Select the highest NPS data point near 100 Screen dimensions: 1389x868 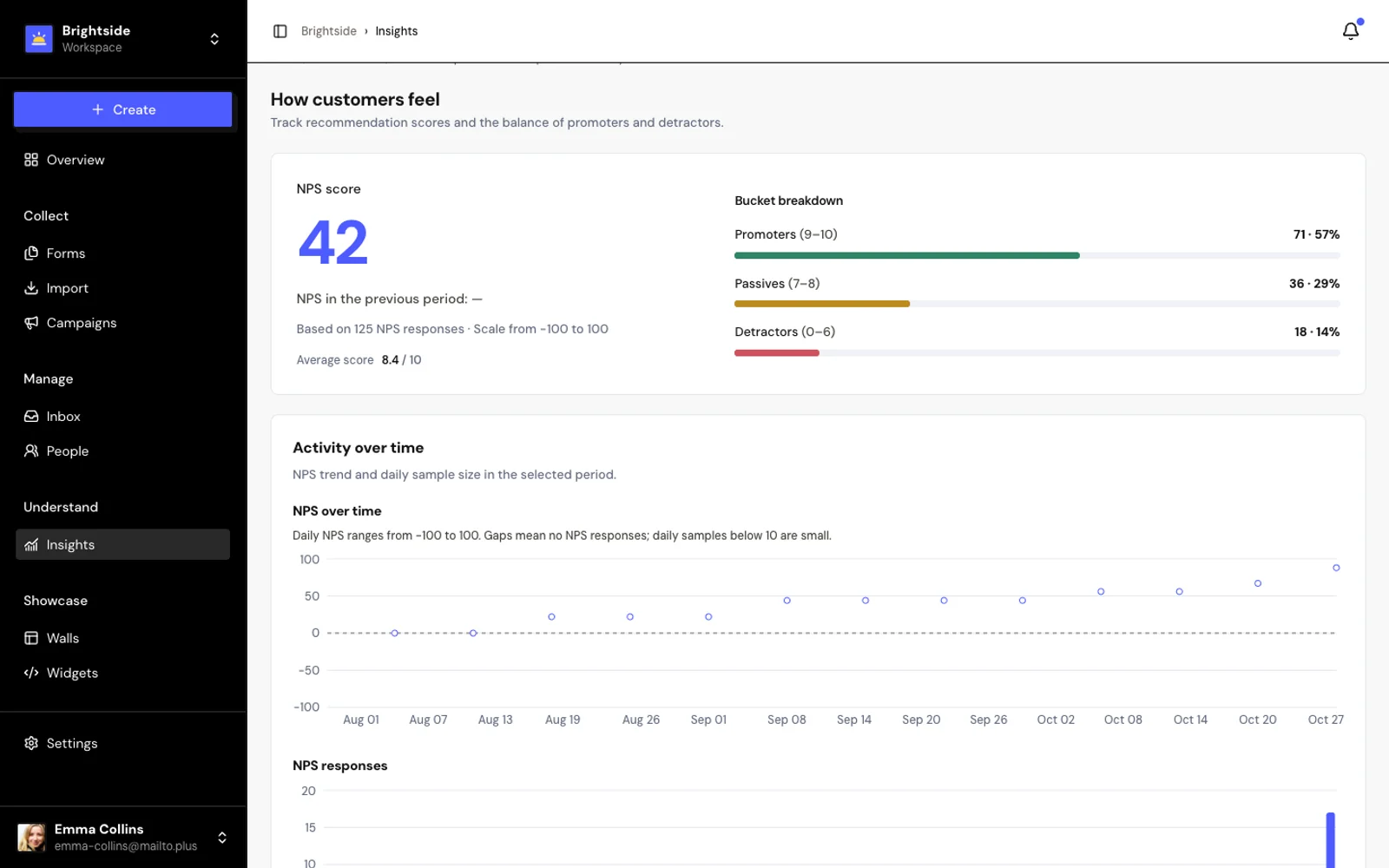point(1336,568)
